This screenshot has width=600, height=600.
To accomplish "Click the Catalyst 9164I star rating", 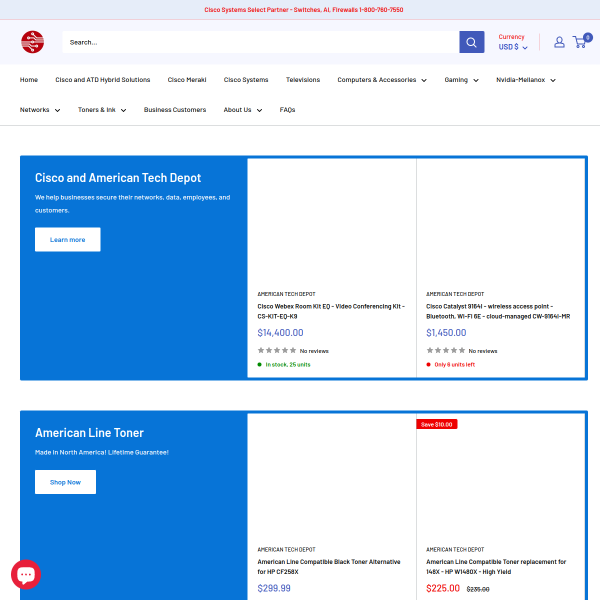I will pyautogui.click(x=446, y=350).
